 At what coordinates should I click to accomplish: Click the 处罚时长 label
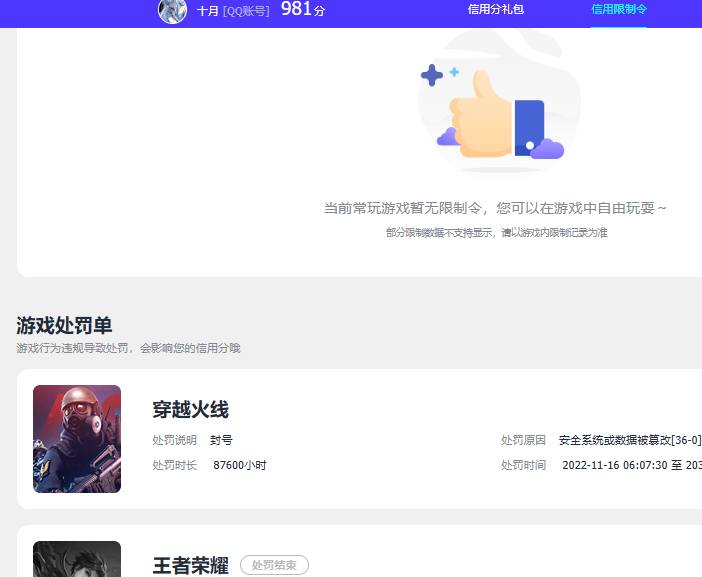175,466
